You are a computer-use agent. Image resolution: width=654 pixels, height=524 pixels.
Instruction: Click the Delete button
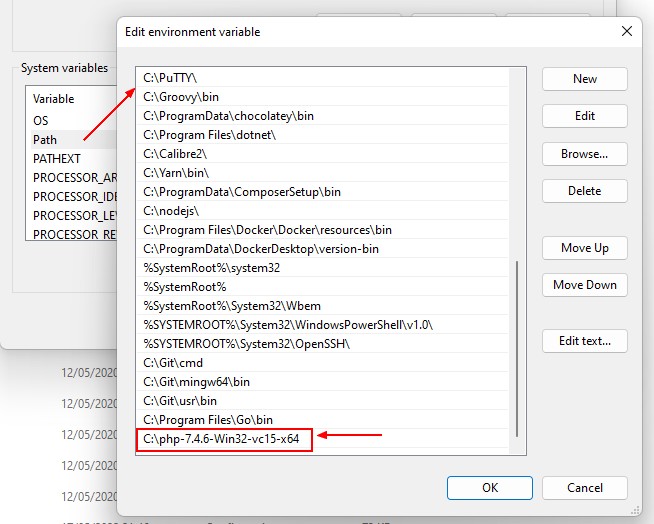(x=585, y=191)
